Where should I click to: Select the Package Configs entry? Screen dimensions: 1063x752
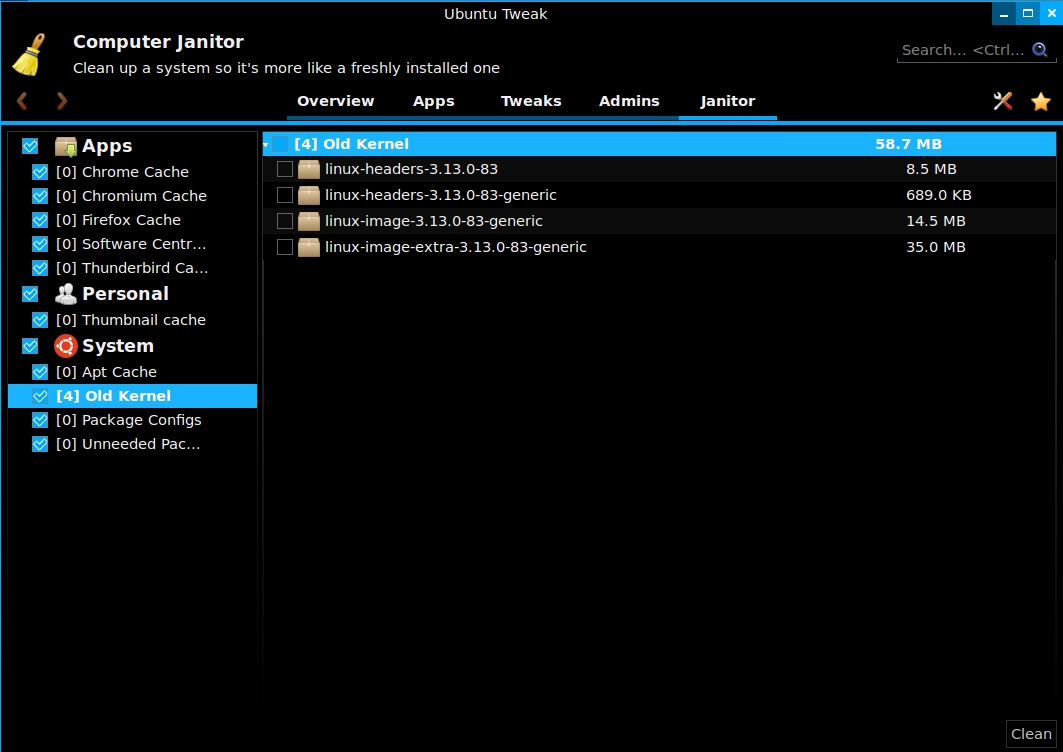141,420
